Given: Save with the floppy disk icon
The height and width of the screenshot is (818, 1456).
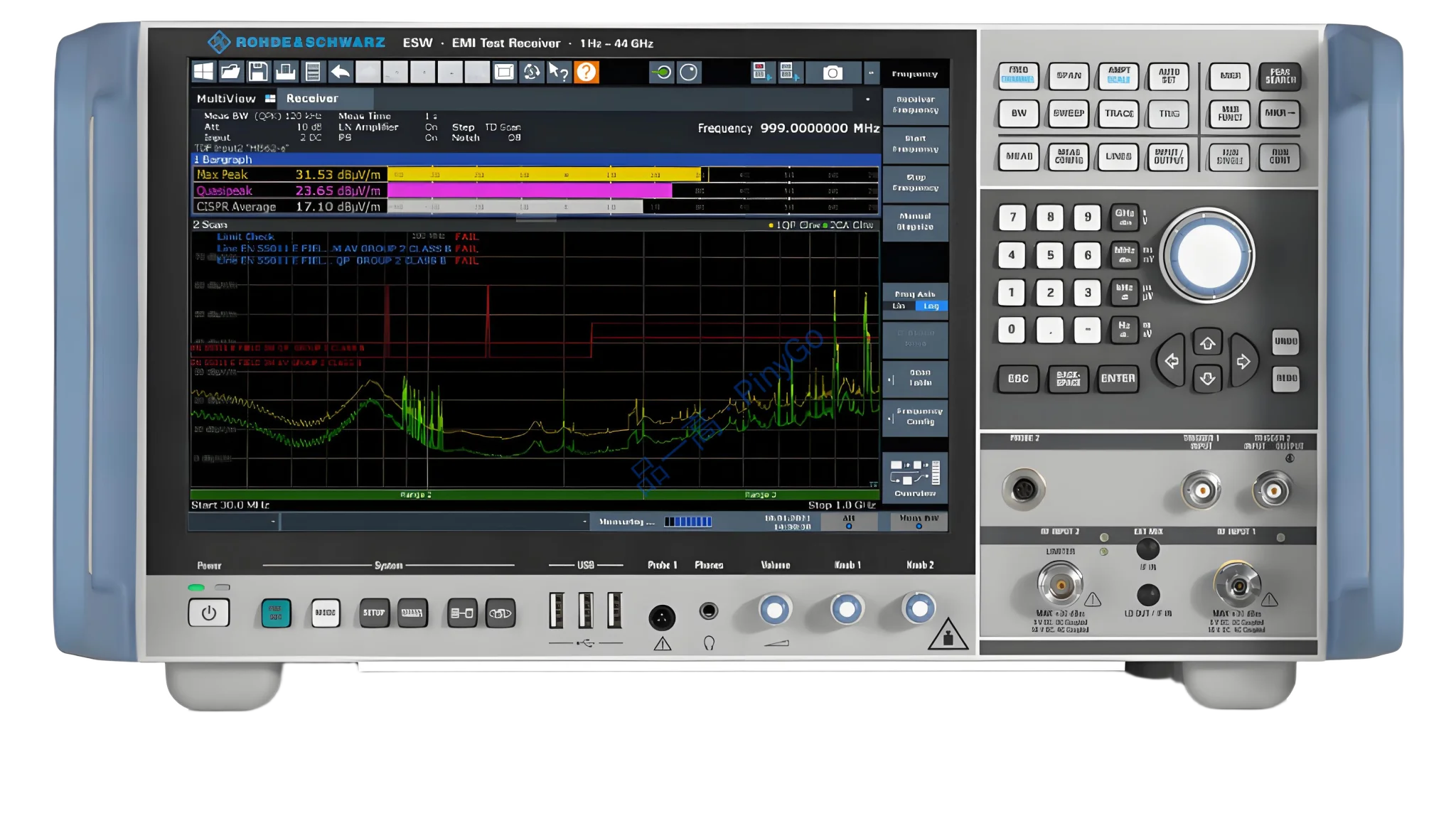Looking at the screenshot, I should coord(258,72).
